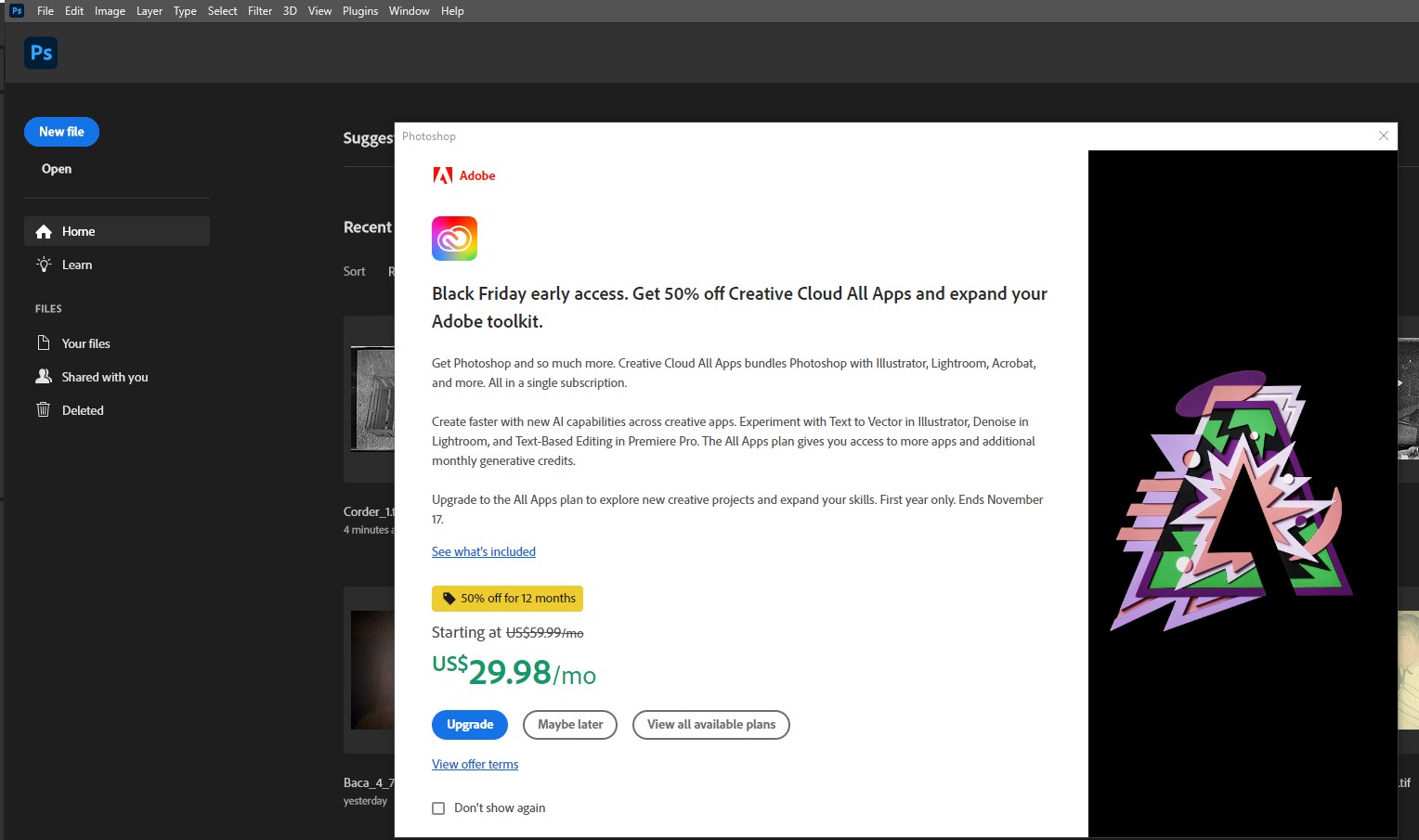
Task: Select the Home icon in the sidebar
Action: (44, 231)
